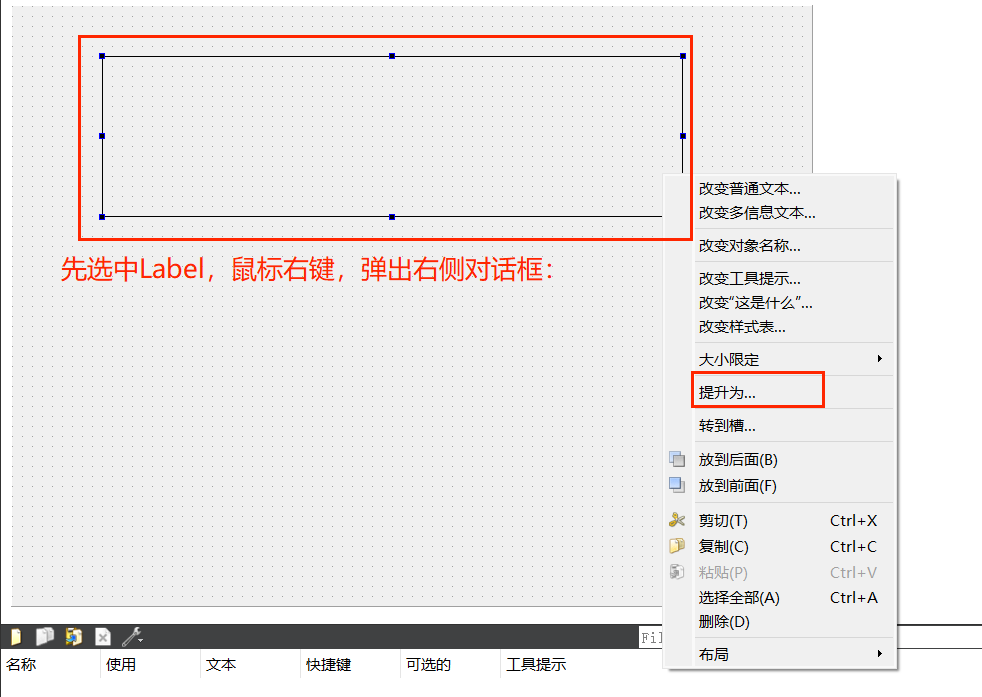
Task: Click the Filter input field in action editor
Action: pyautogui.click(x=651, y=638)
